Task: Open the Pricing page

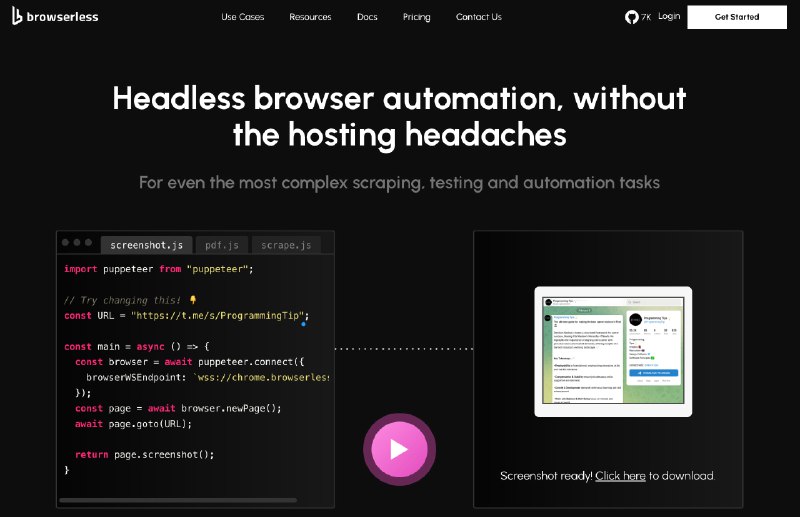Action: (416, 17)
